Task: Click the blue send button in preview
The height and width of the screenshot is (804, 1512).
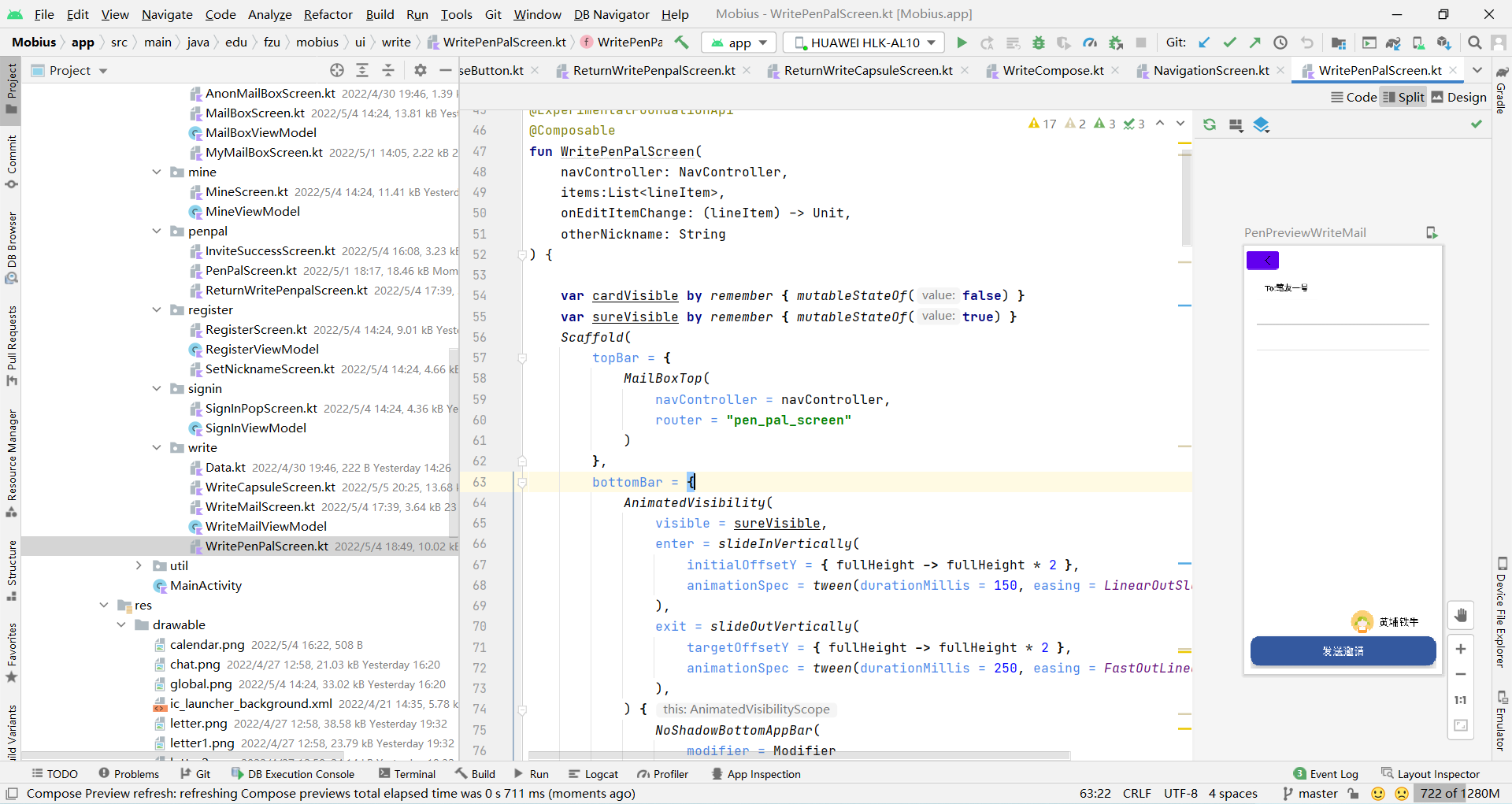Action: point(1343,651)
